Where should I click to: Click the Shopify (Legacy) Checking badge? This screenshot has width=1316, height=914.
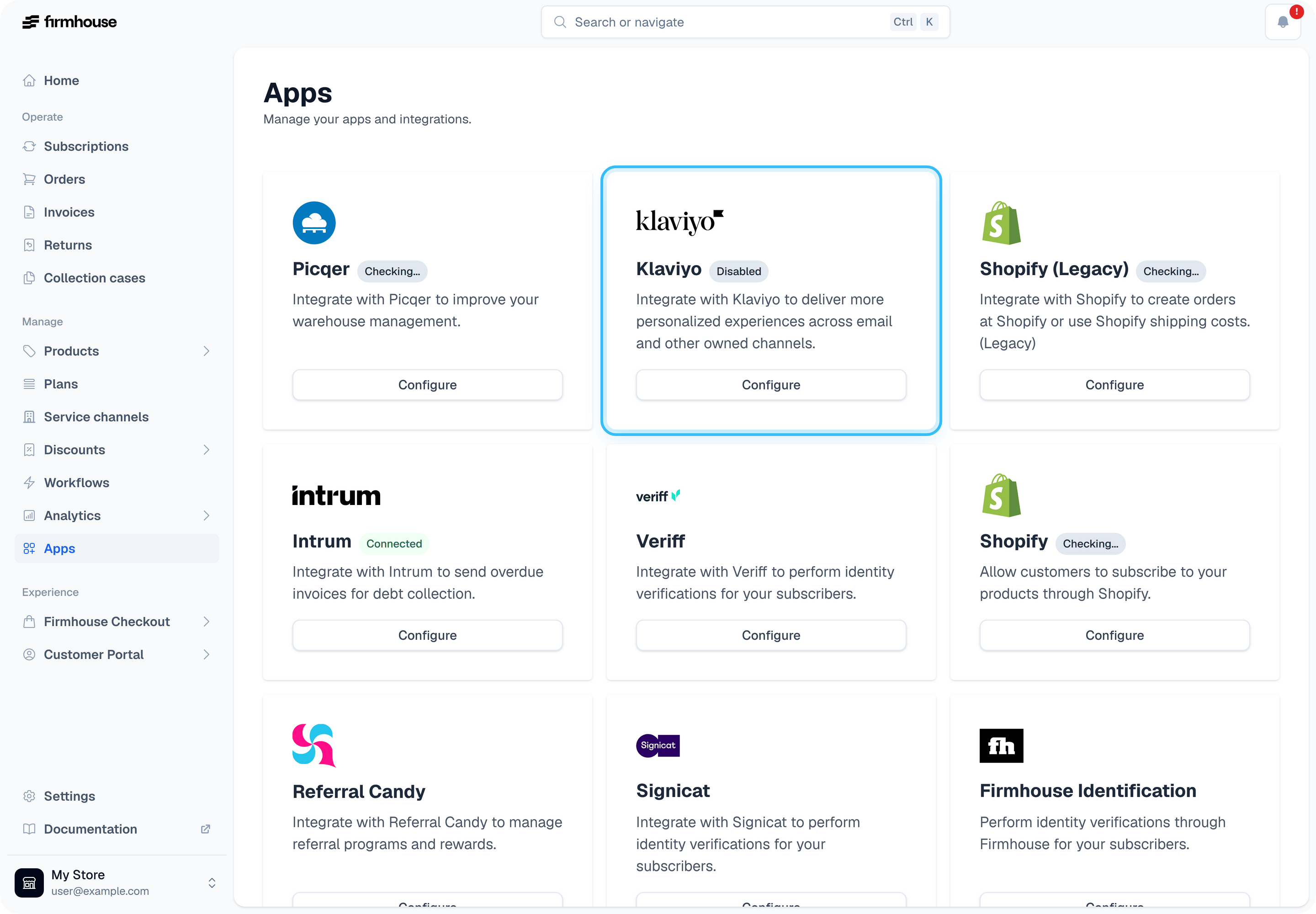(1171, 271)
